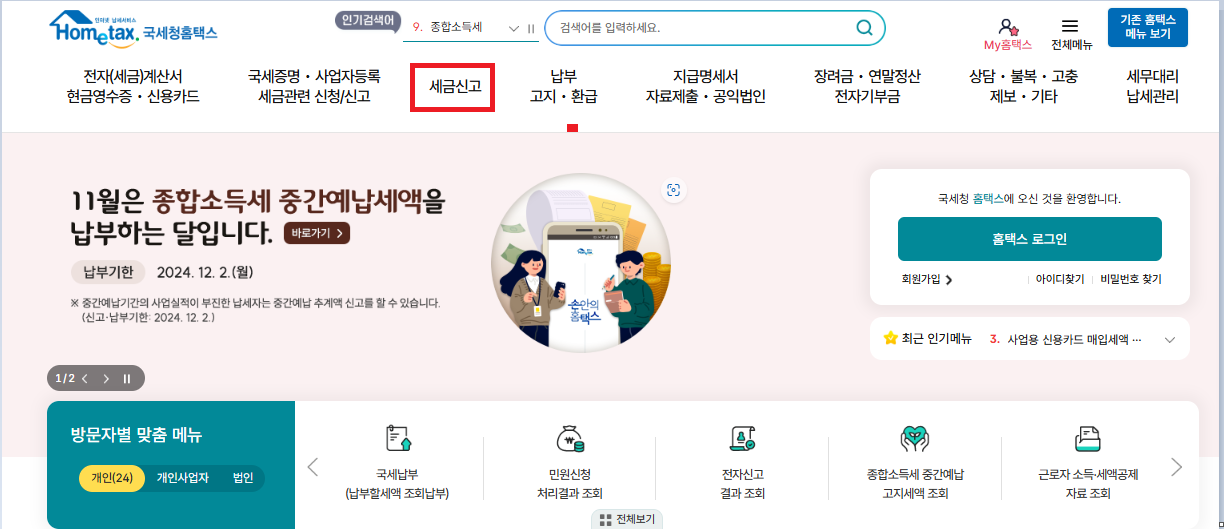The width and height of the screenshot is (1224, 529).
Task: Click 근로자 소득·세액공제 자료 조회 icon
Action: click(1087, 439)
